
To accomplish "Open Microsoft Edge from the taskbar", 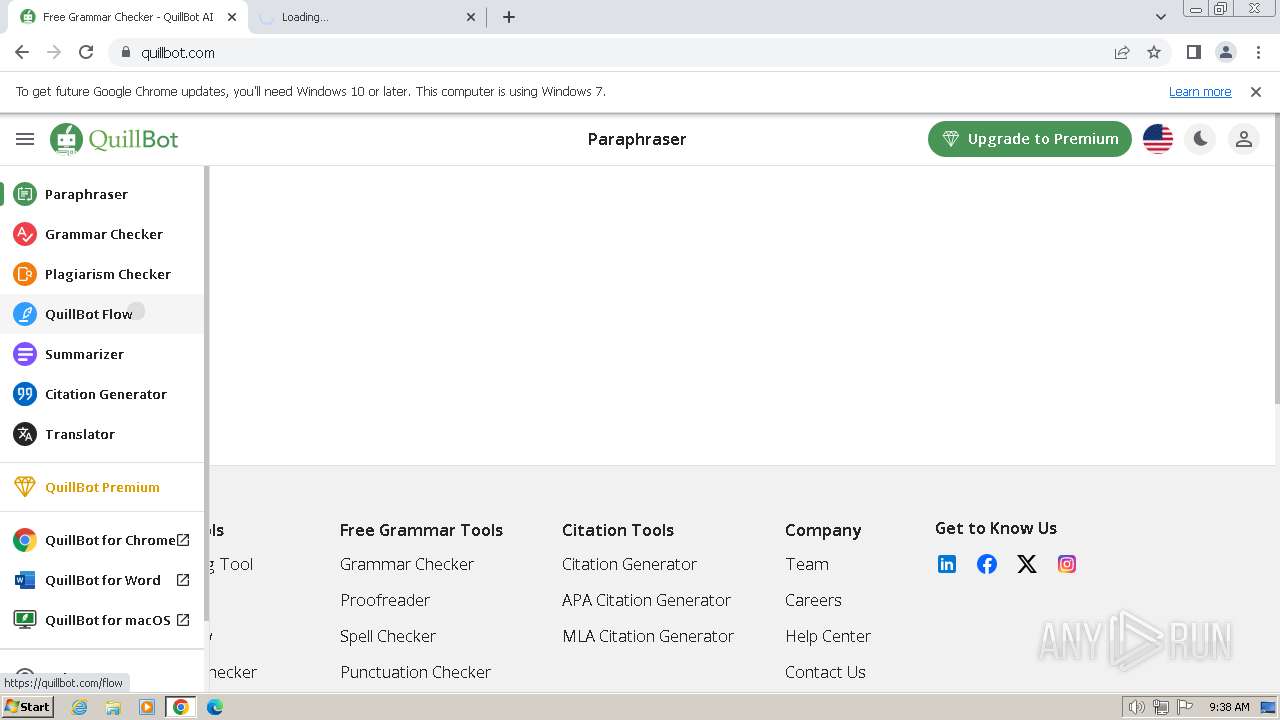I will coord(215,707).
